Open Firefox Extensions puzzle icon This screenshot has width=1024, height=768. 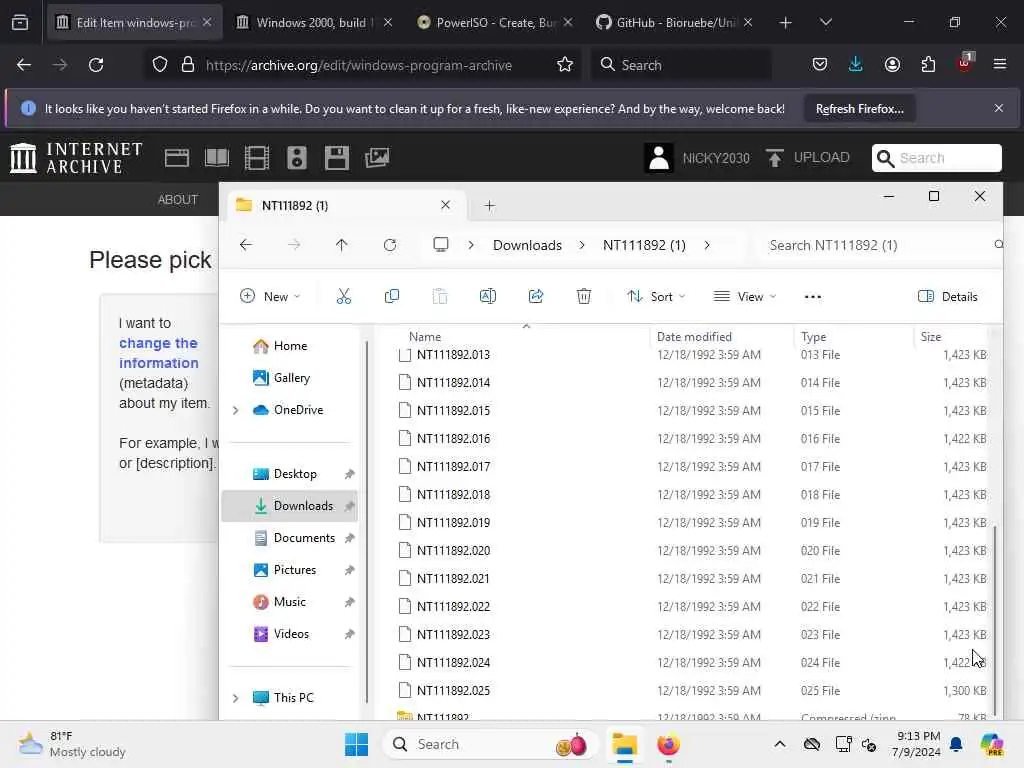(x=928, y=65)
